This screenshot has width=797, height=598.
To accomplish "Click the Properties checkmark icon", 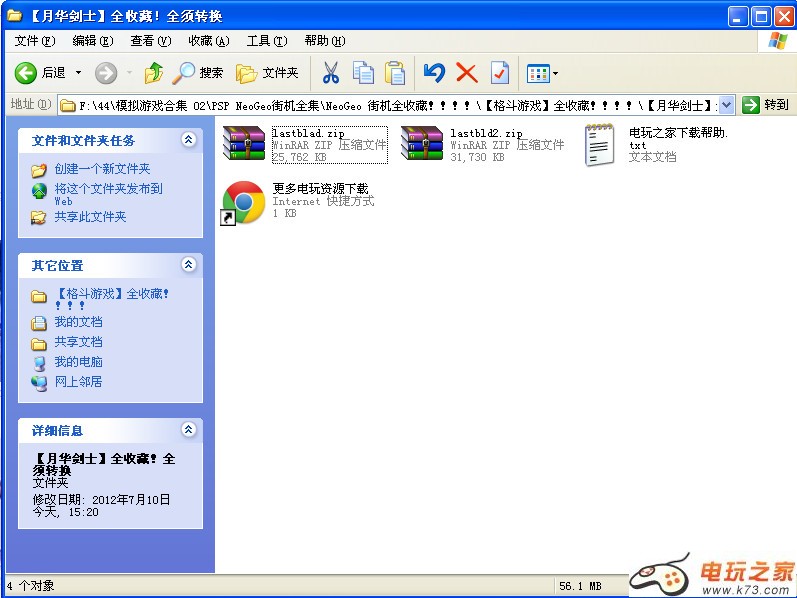I will (500, 73).
